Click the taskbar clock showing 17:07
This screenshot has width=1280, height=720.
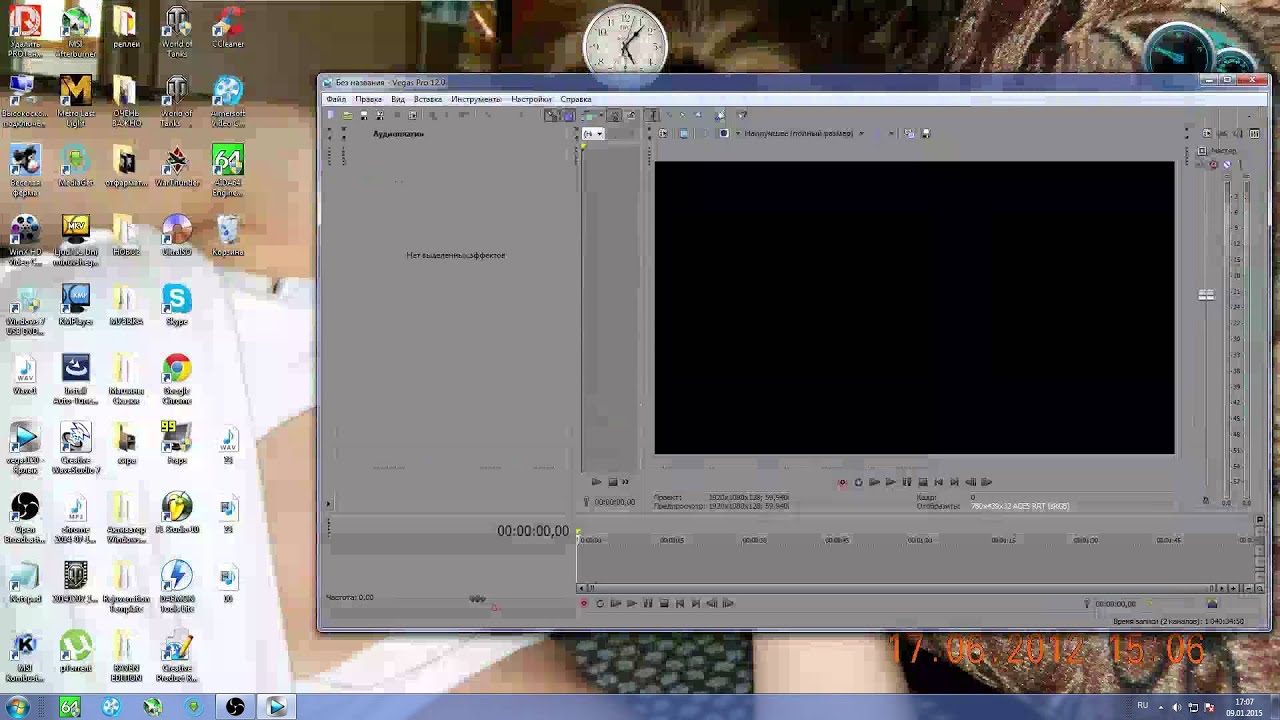1244,707
